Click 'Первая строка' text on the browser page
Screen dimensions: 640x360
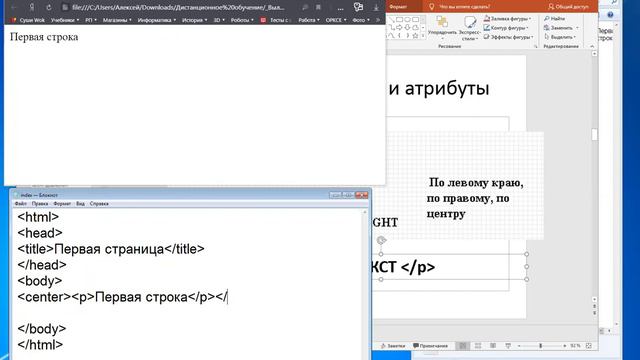pos(44,37)
